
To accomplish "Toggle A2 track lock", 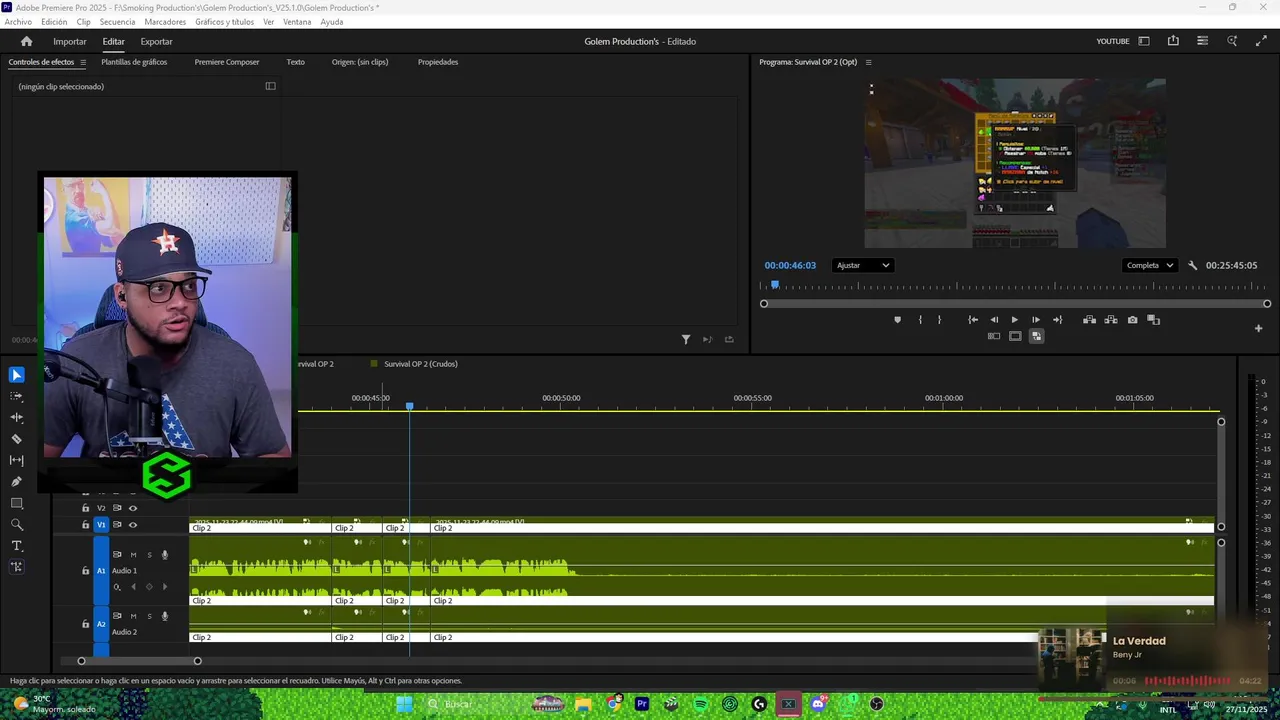I will point(85,624).
